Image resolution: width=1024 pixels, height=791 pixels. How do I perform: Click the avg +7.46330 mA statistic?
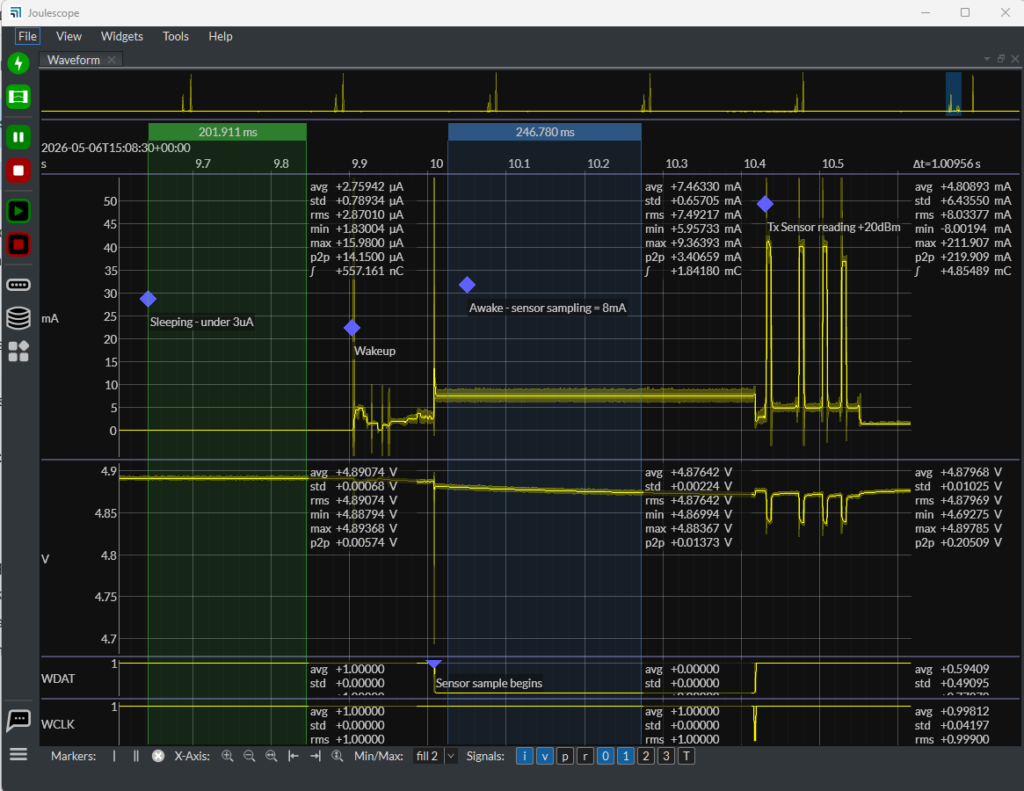coord(693,187)
